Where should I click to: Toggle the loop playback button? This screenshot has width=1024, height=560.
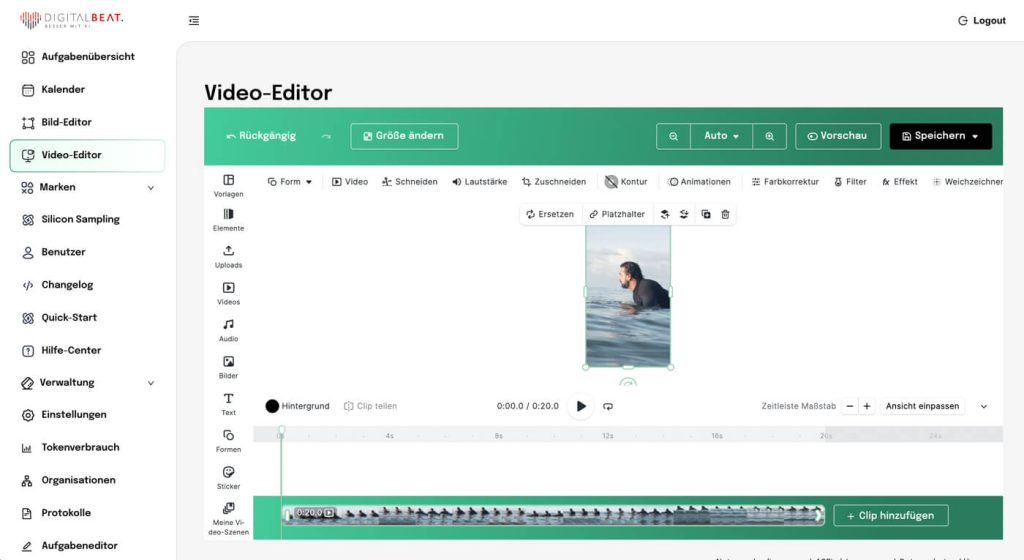(608, 406)
